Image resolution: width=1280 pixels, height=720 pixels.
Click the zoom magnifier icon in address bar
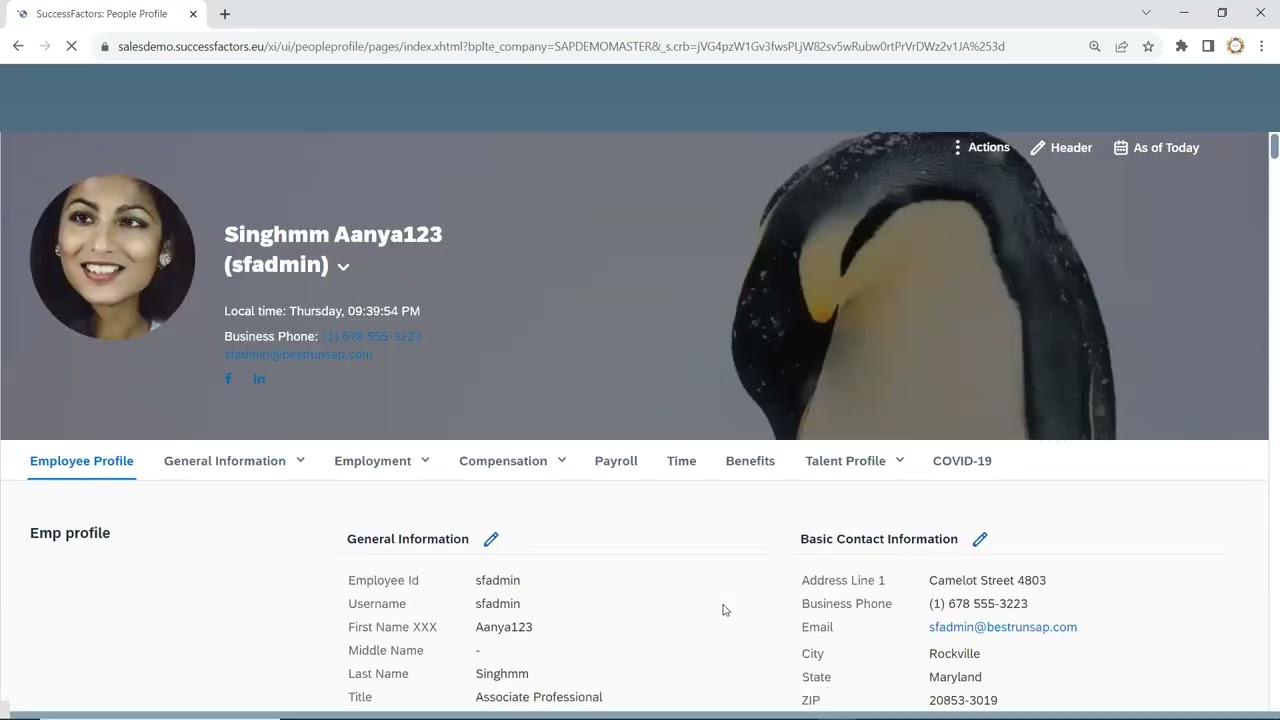1095,46
